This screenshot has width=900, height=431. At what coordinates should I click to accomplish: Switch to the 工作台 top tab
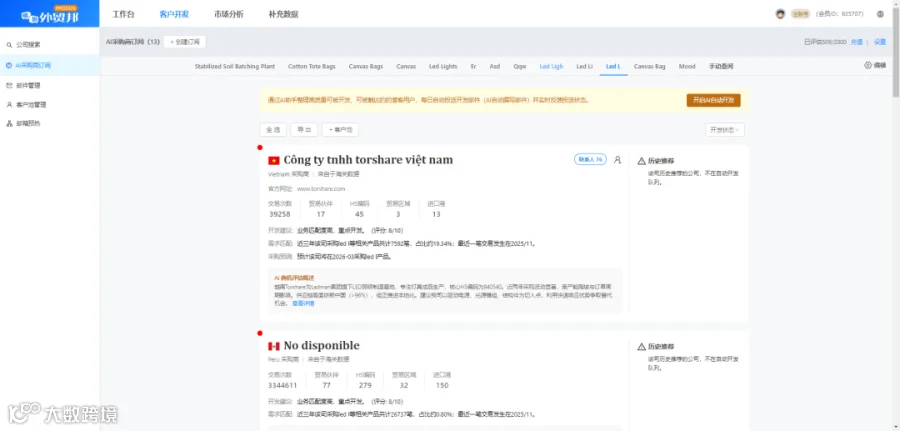point(123,14)
